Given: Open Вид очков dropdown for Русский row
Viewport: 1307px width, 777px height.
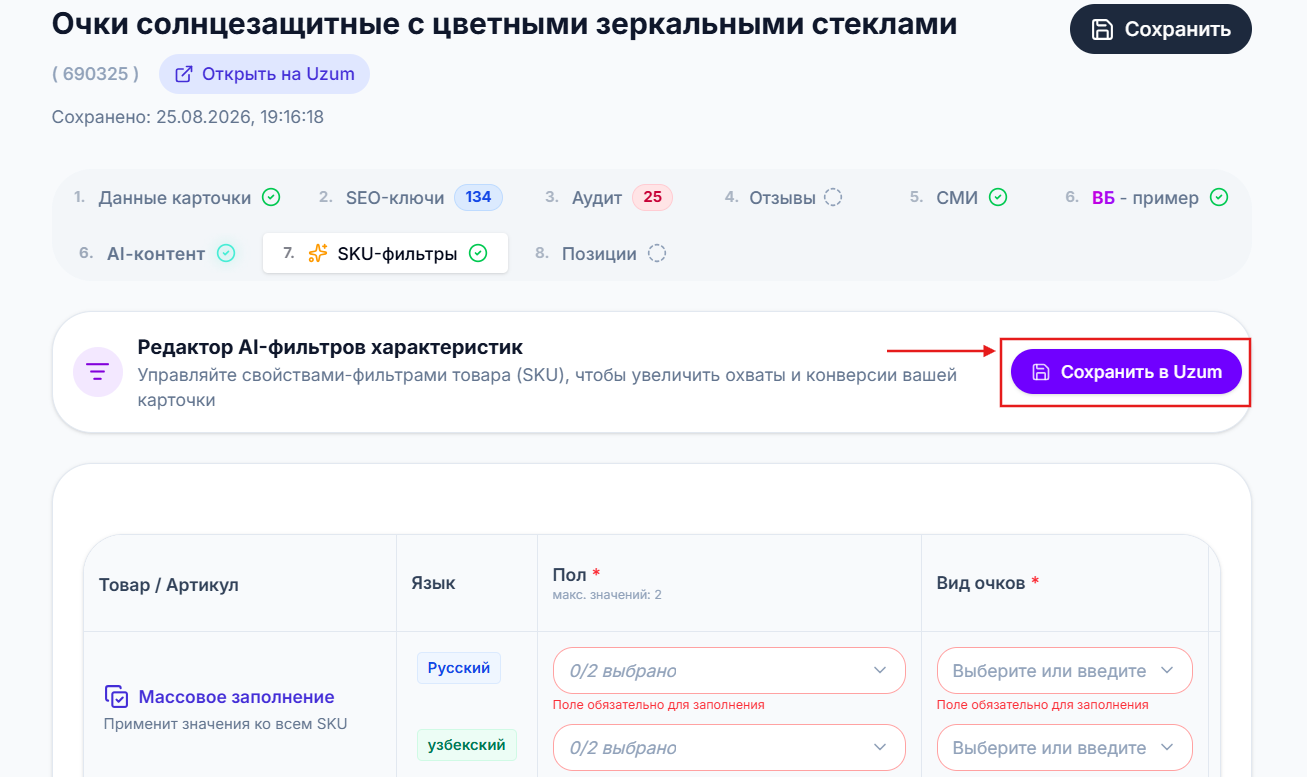Looking at the screenshot, I should click(1065, 670).
